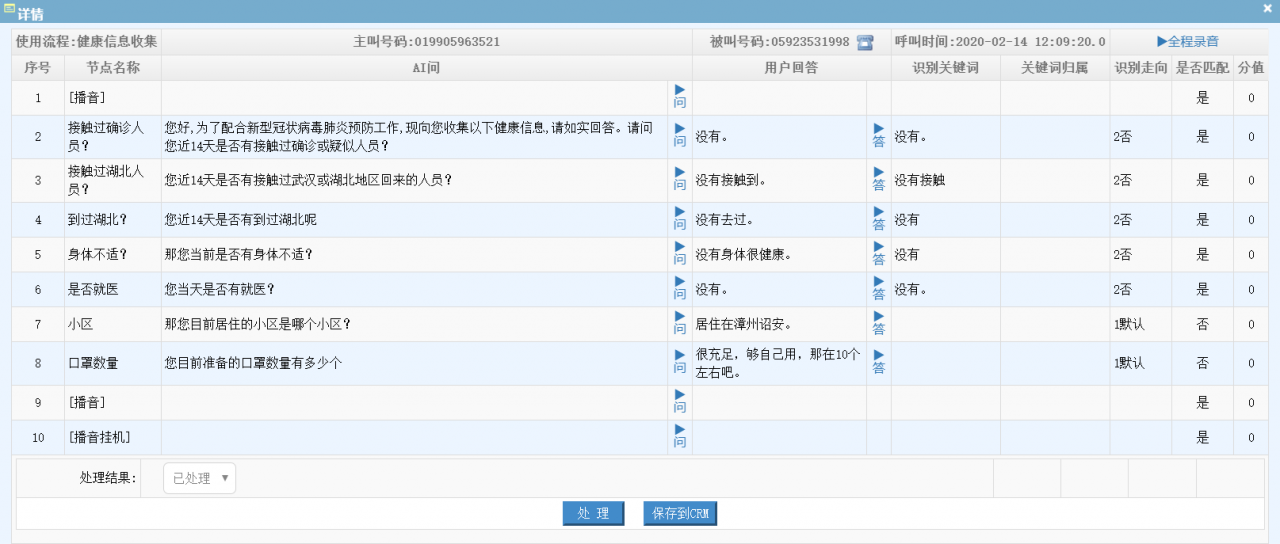Play user answer audio for 身体不适 row
The height and width of the screenshot is (544, 1280).
pos(879,254)
